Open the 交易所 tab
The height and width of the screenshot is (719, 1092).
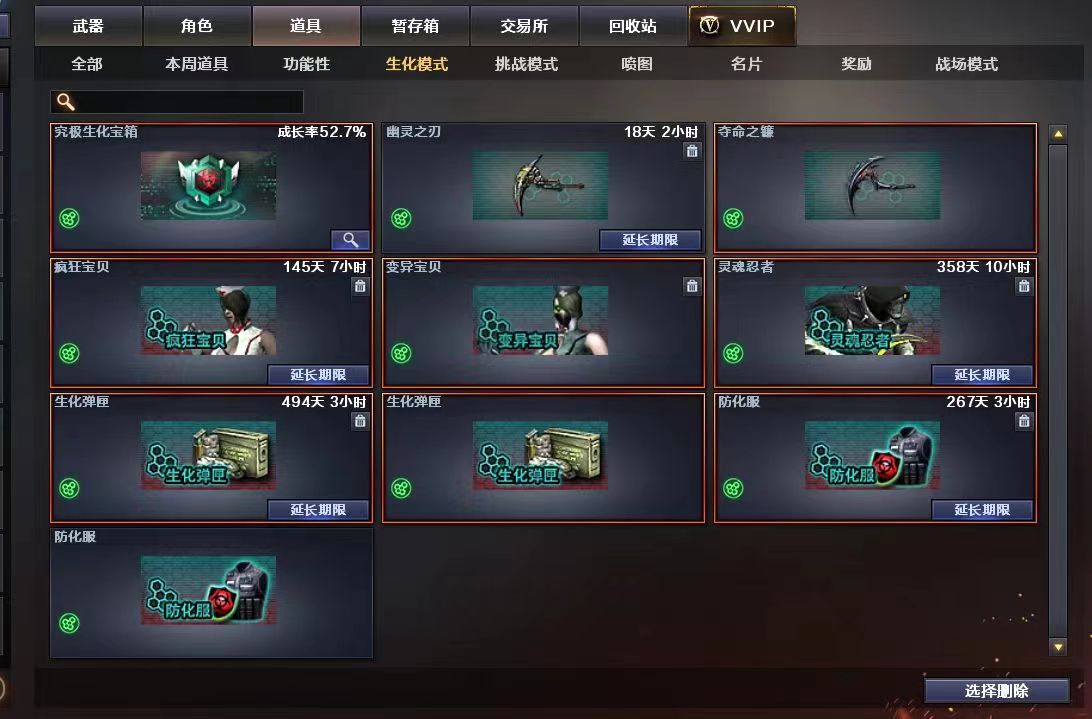(524, 26)
